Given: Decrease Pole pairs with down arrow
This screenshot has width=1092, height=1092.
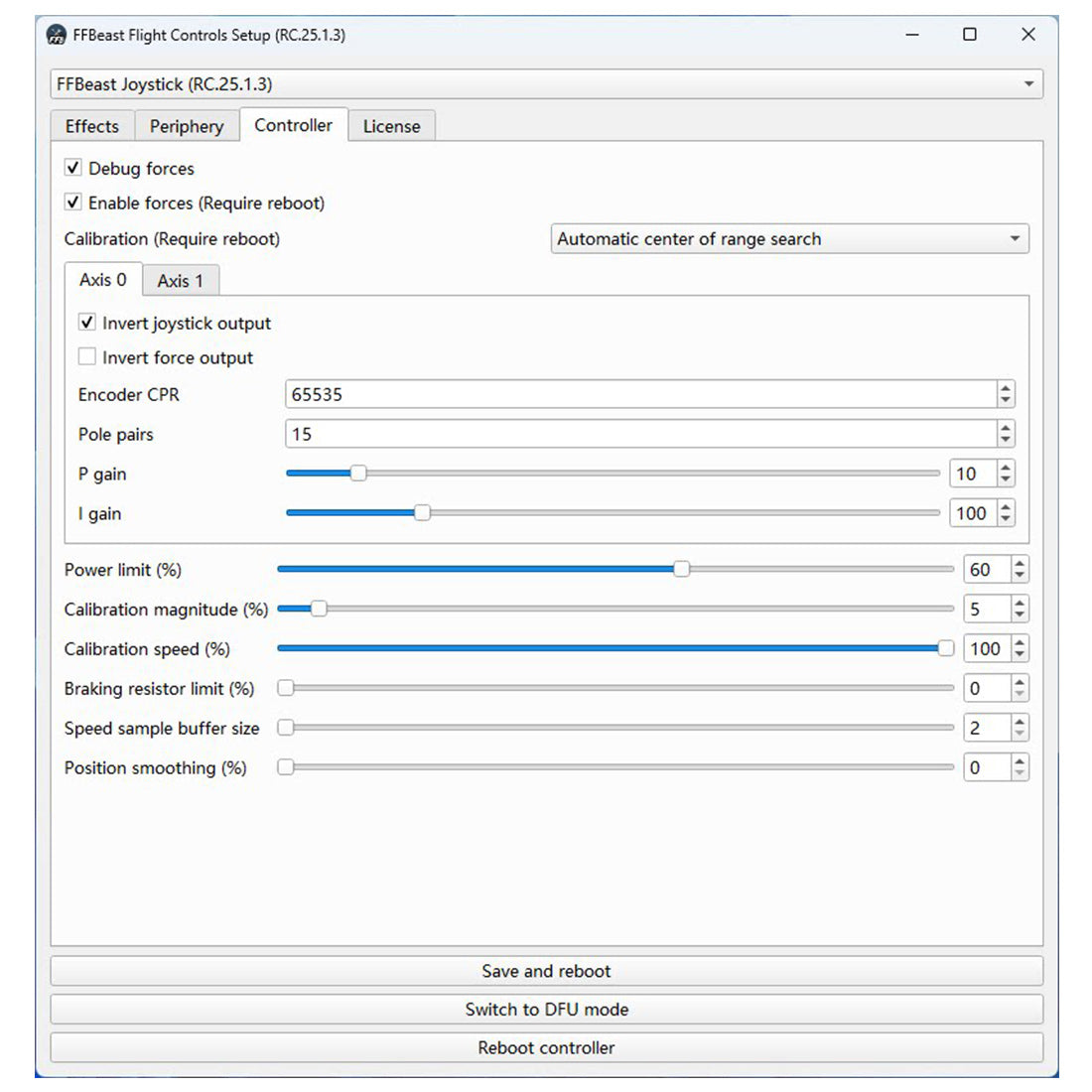Looking at the screenshot, I should click(x=1006, y=440).
